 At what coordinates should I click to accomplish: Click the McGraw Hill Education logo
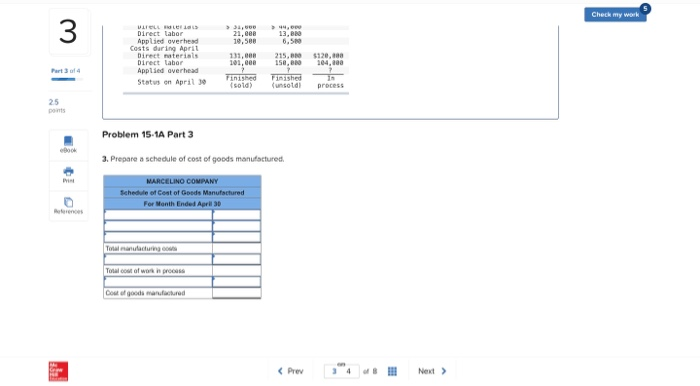click(58, 371)
